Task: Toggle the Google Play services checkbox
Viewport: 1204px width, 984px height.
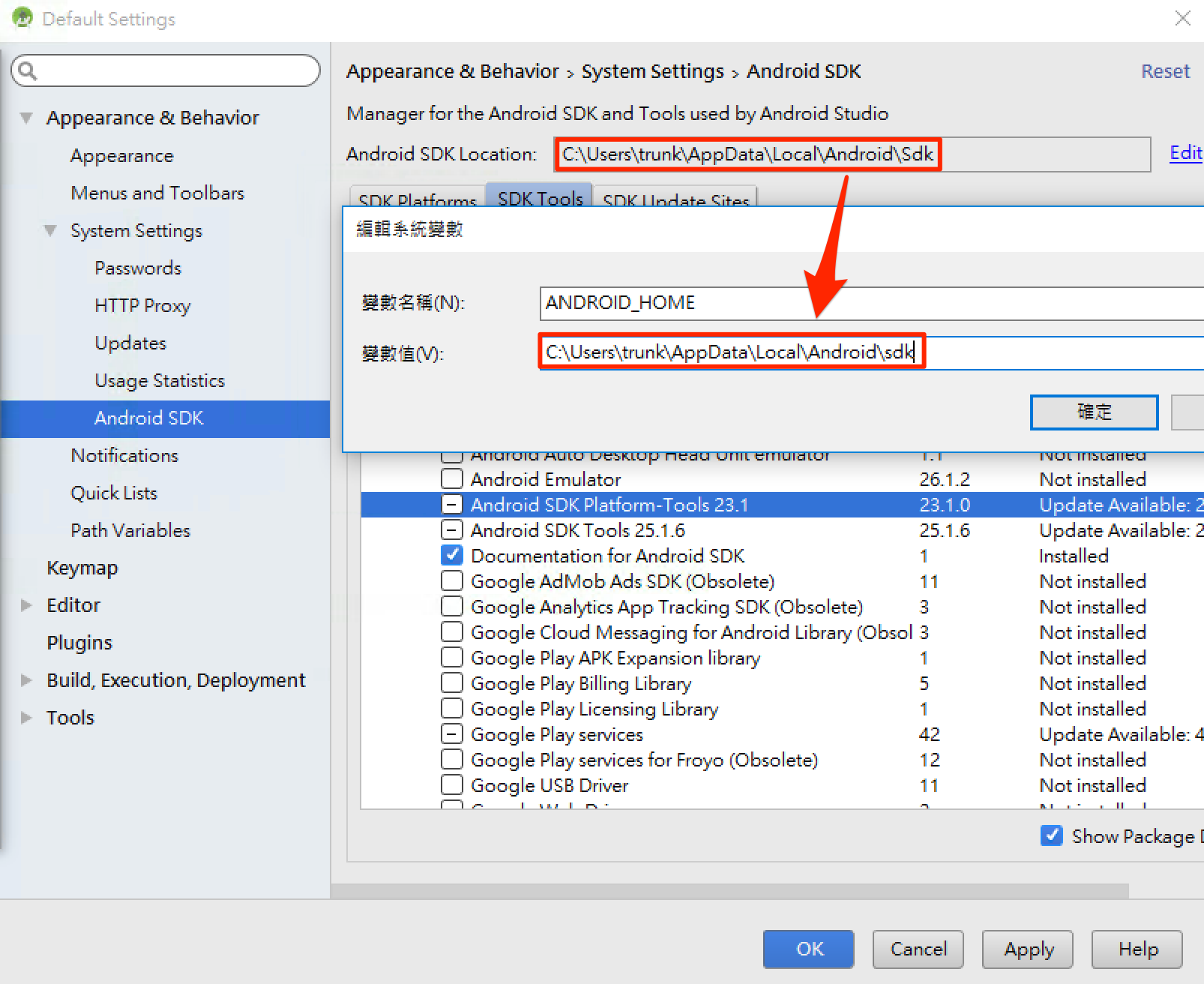Action: click(x=452, y=733)
